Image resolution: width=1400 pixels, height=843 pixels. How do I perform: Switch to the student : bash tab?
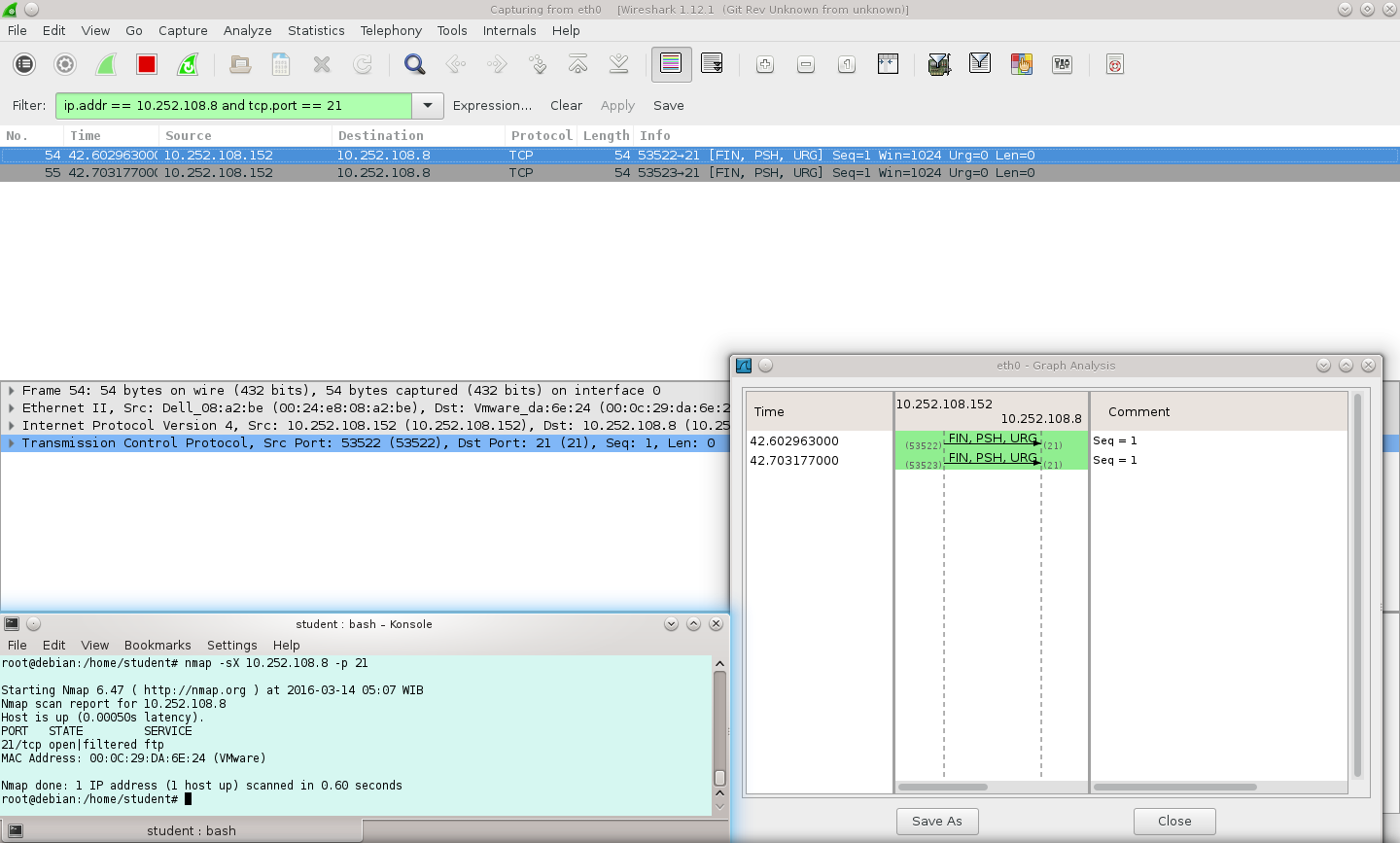[x=182, y=830]
